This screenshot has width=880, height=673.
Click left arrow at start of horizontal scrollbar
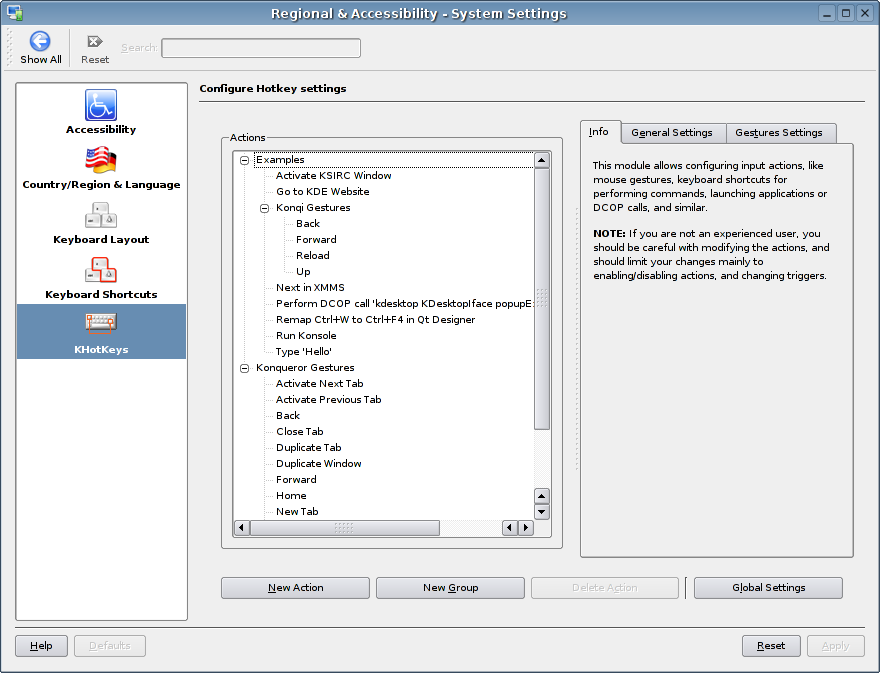[x=242, y=528]
